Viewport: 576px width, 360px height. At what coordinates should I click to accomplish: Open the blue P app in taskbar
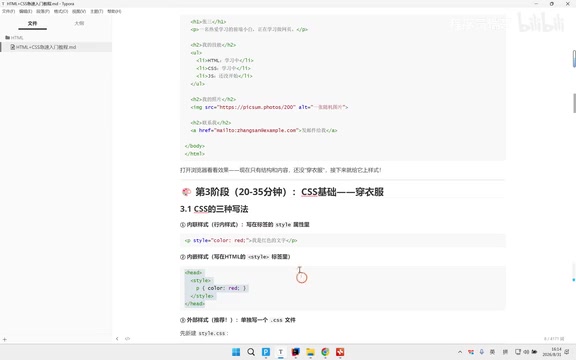point(266,352)
